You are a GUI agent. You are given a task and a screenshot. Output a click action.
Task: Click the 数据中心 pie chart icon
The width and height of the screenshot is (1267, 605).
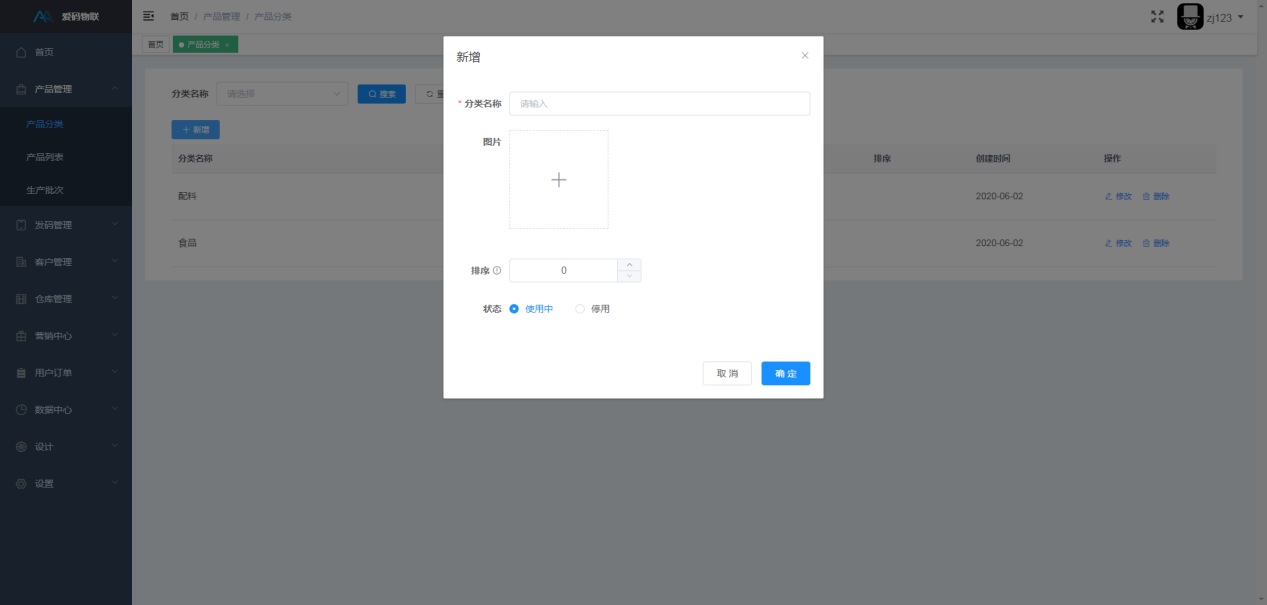(x=21, y=410)
